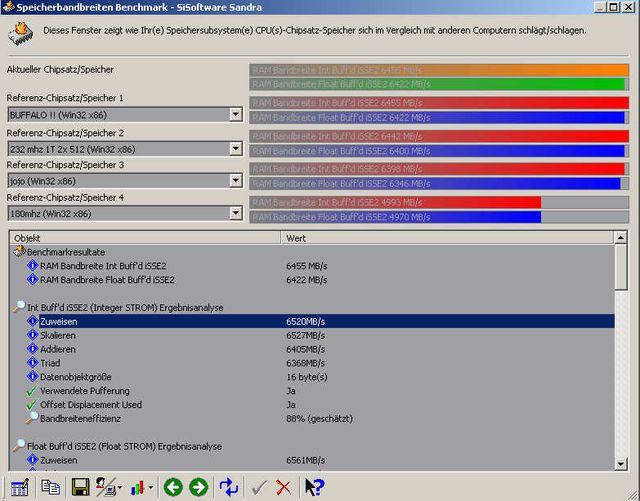Click the user/computer connection icon
The width and height of the screenshot is (640, 501).
click(105, 487)
